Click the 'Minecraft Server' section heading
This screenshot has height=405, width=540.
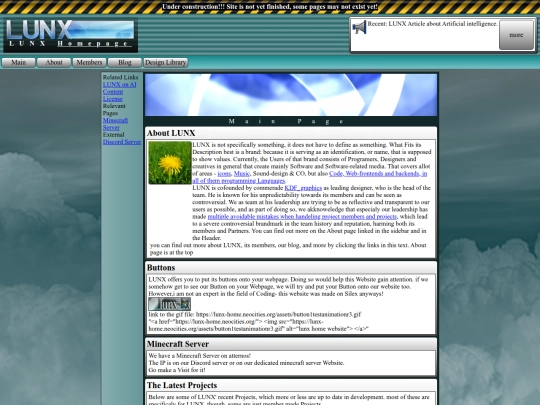pyautogui.click(x=178, y=344)
